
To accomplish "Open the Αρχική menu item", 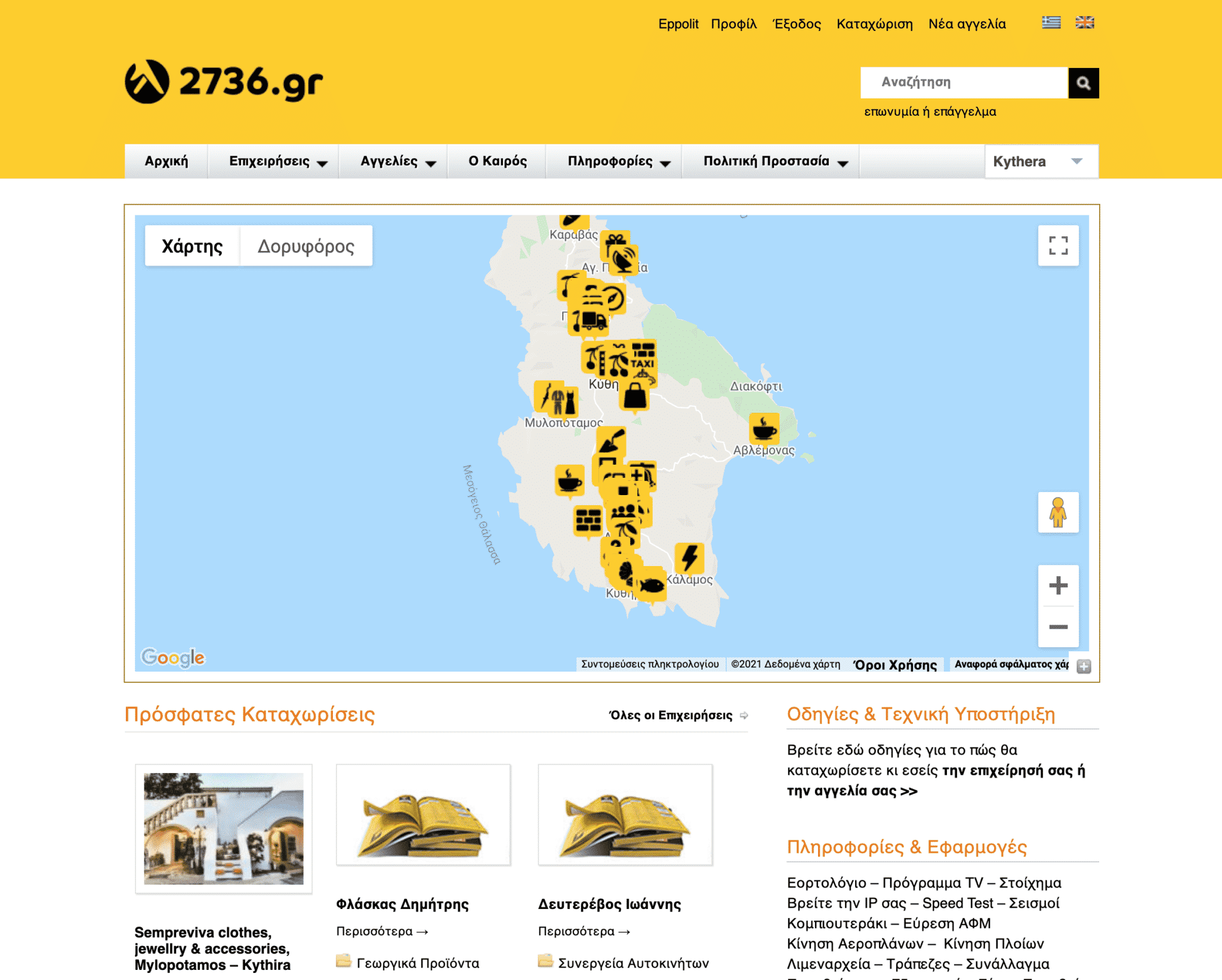I will coord(166,162).
